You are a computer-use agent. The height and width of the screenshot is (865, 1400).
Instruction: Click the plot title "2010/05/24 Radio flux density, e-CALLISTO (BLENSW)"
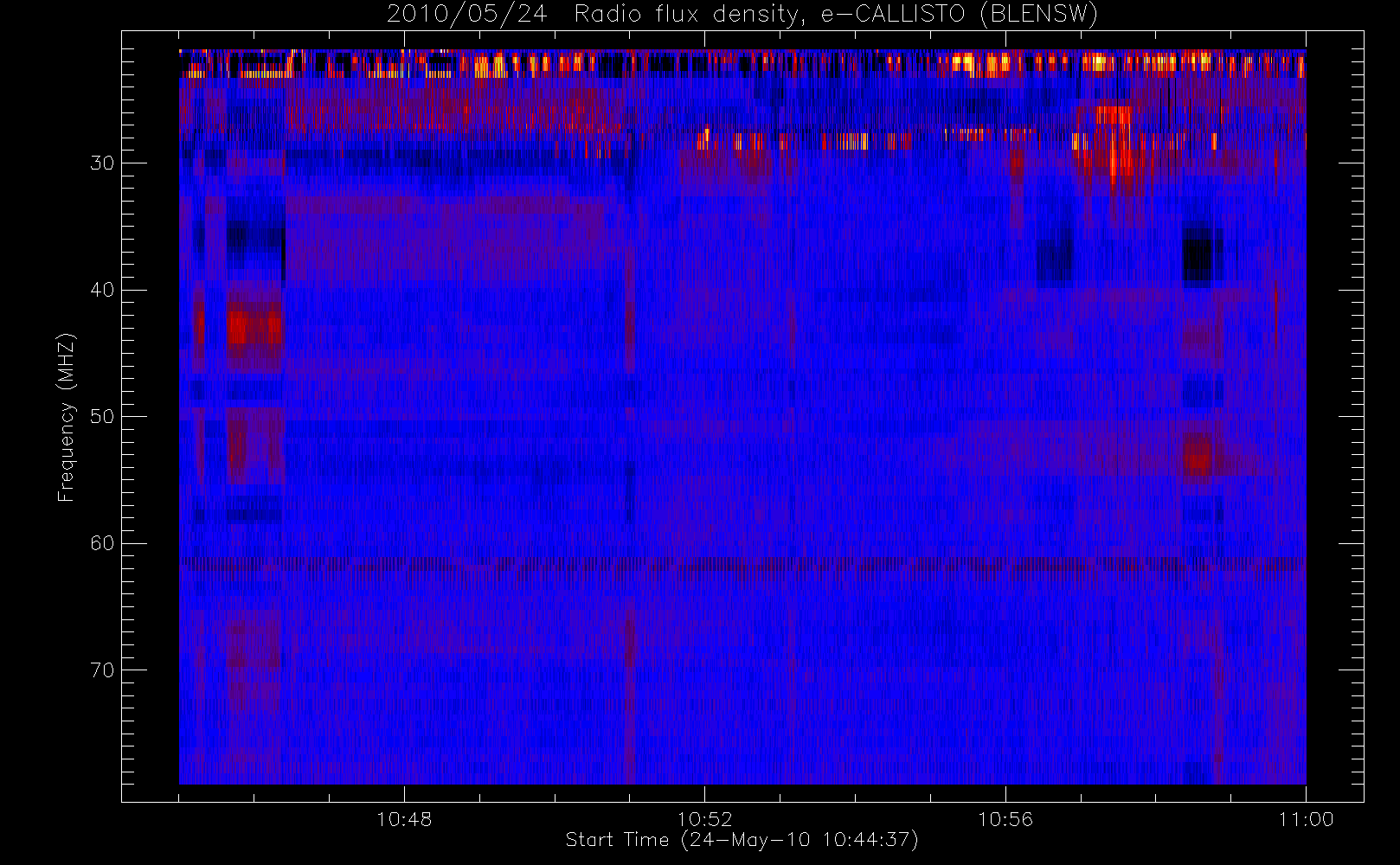[x=742, y=15]
